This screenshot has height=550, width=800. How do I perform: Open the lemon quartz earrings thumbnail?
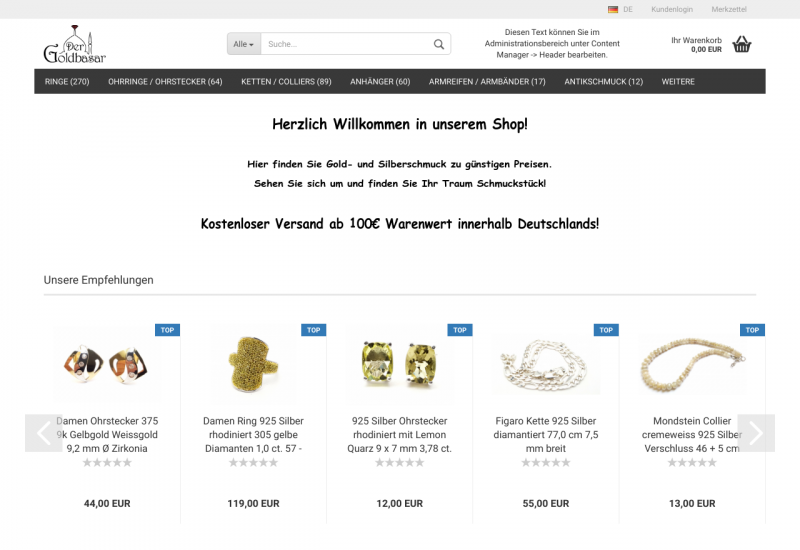400,365
